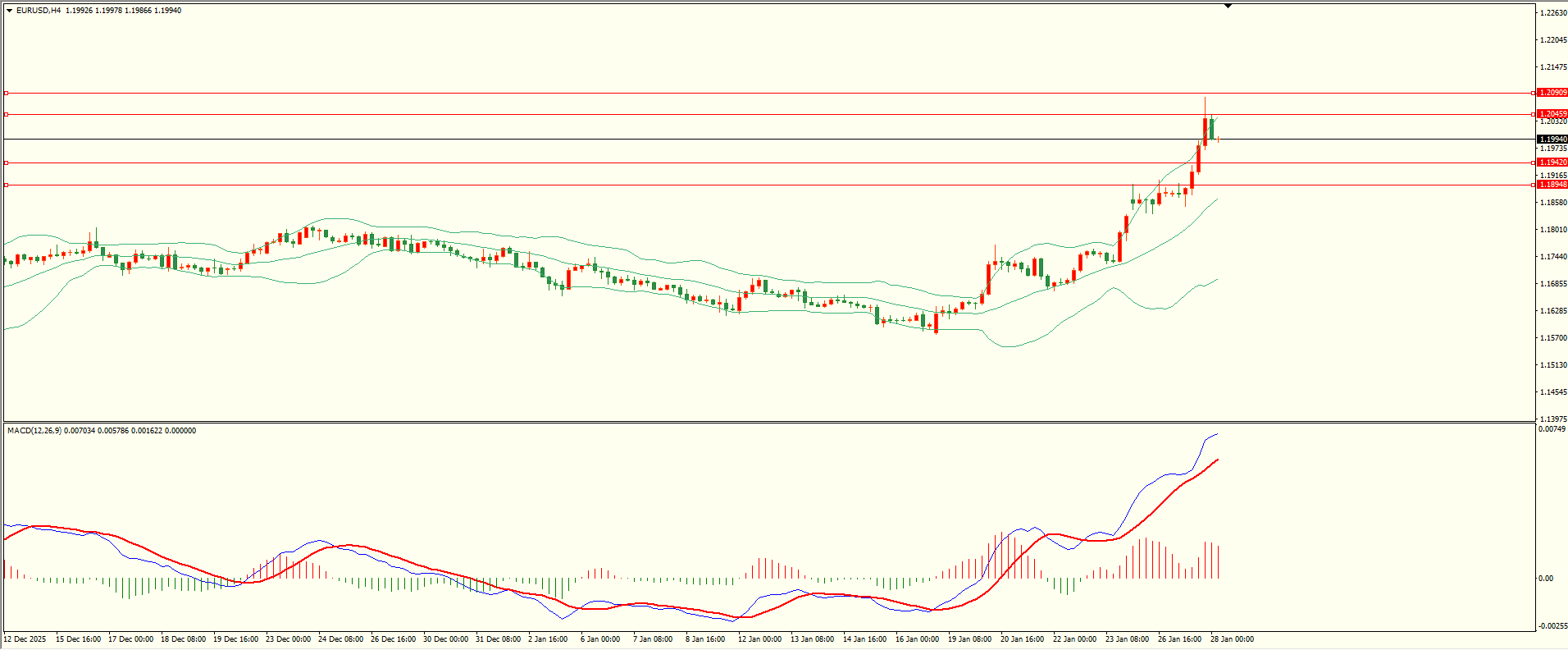
Task: Click the red 1.20459 price label
Action: tap(1552, 114)
